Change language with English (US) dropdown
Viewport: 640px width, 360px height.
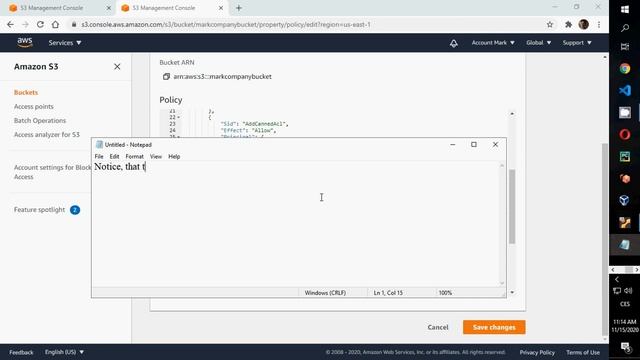pos(64,352)
